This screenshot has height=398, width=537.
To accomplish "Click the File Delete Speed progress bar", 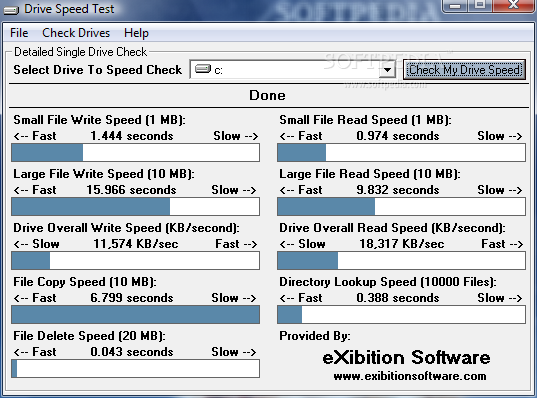I will coord(136,369).
